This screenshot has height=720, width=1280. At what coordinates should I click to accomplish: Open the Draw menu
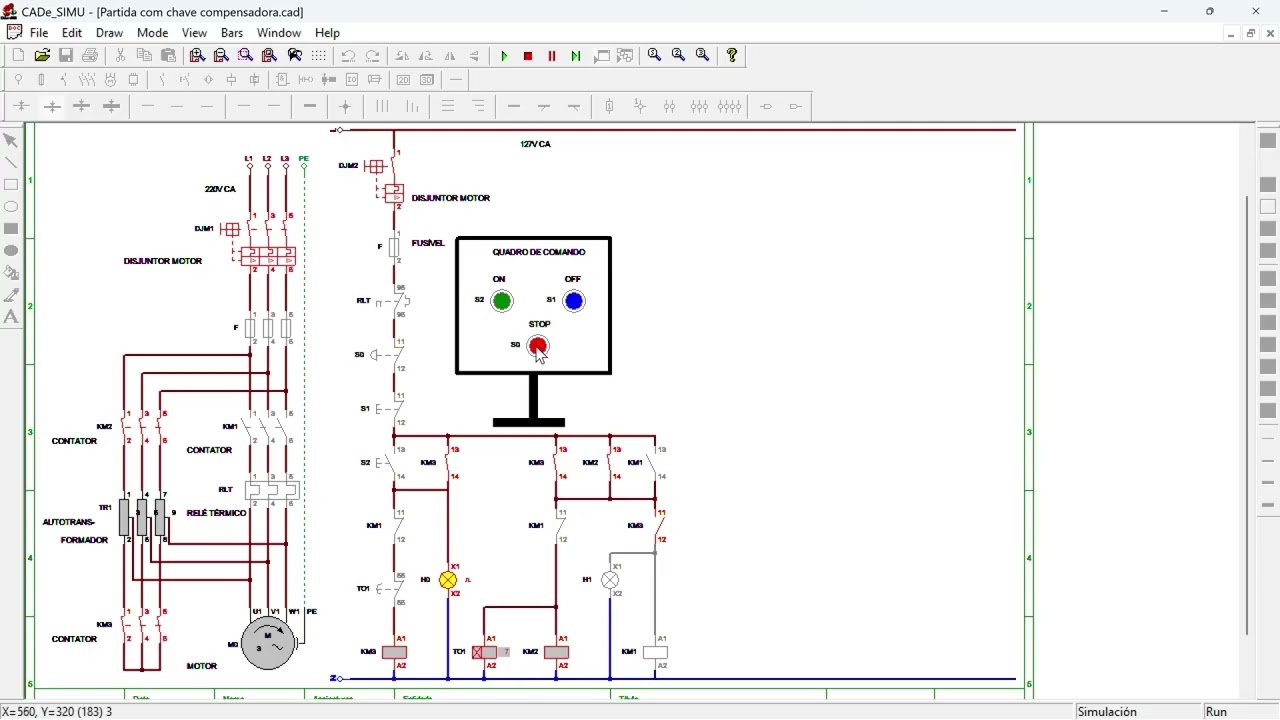[x=109, y=33]
